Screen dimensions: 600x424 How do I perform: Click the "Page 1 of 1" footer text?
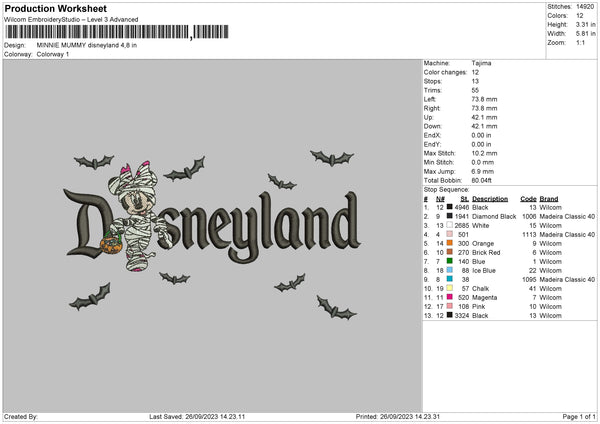pyautogui.click(x=579, y=416)
